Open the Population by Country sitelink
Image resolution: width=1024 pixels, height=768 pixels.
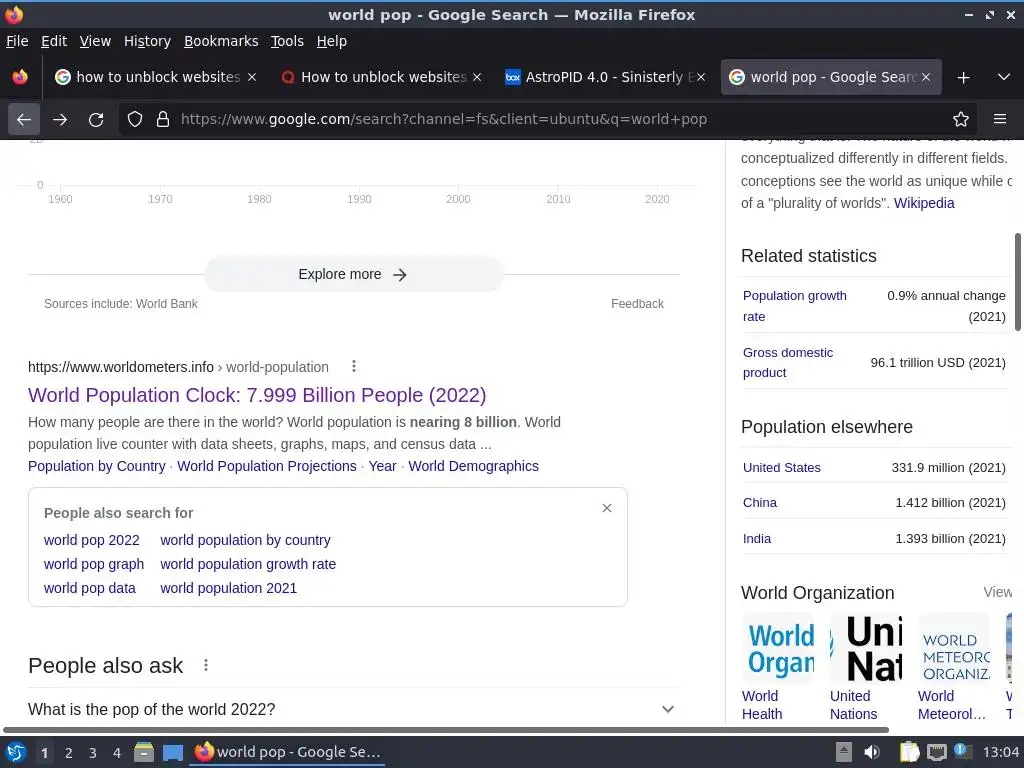click(97, 466)
